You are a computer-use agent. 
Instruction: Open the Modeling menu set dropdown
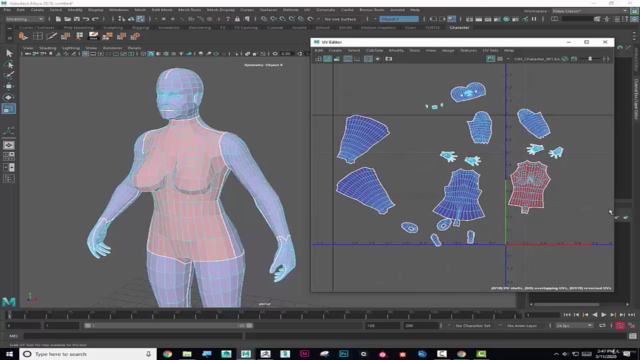coord(24,19)
